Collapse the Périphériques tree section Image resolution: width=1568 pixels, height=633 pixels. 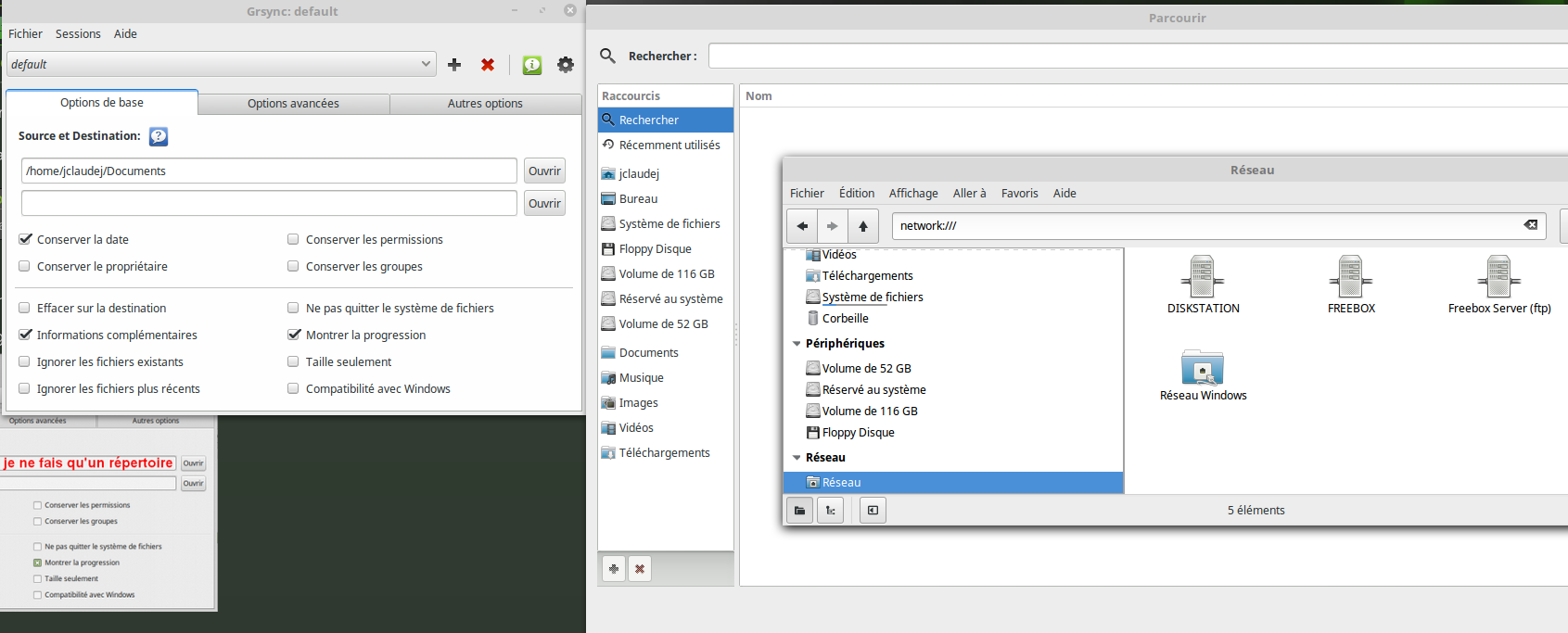coord(797,344)
